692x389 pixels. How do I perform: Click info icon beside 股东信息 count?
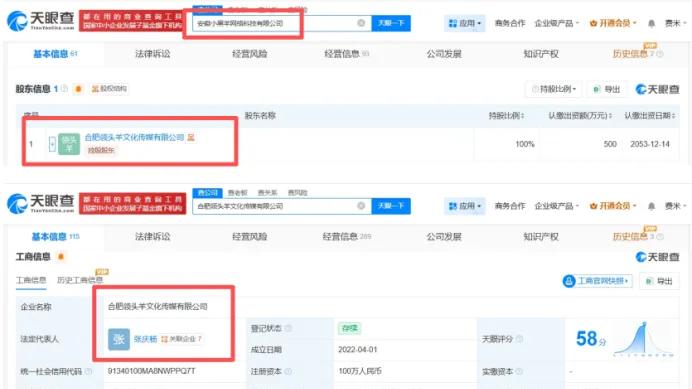point(64,88)
